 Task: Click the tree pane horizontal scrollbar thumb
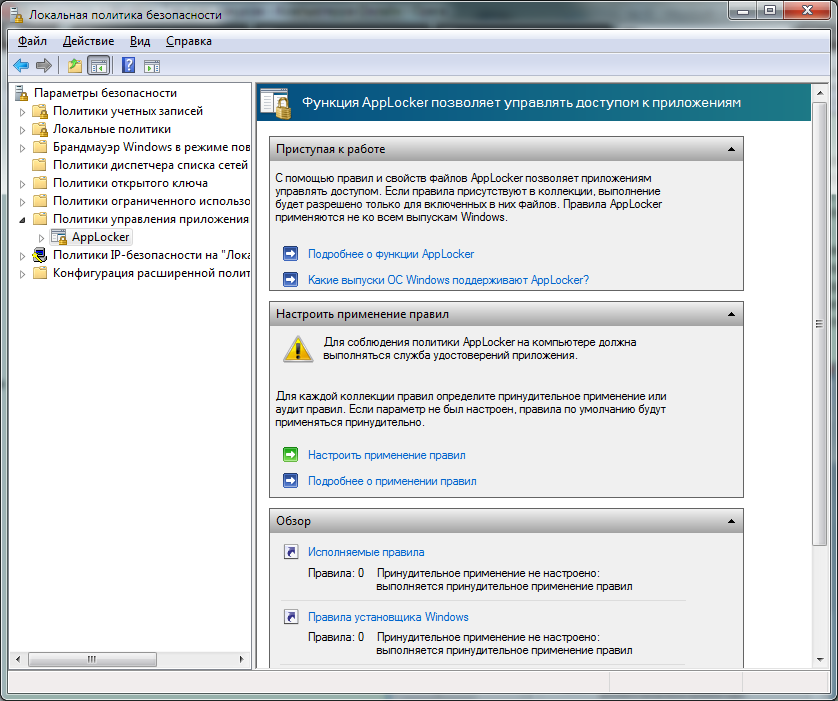point(92,659)
